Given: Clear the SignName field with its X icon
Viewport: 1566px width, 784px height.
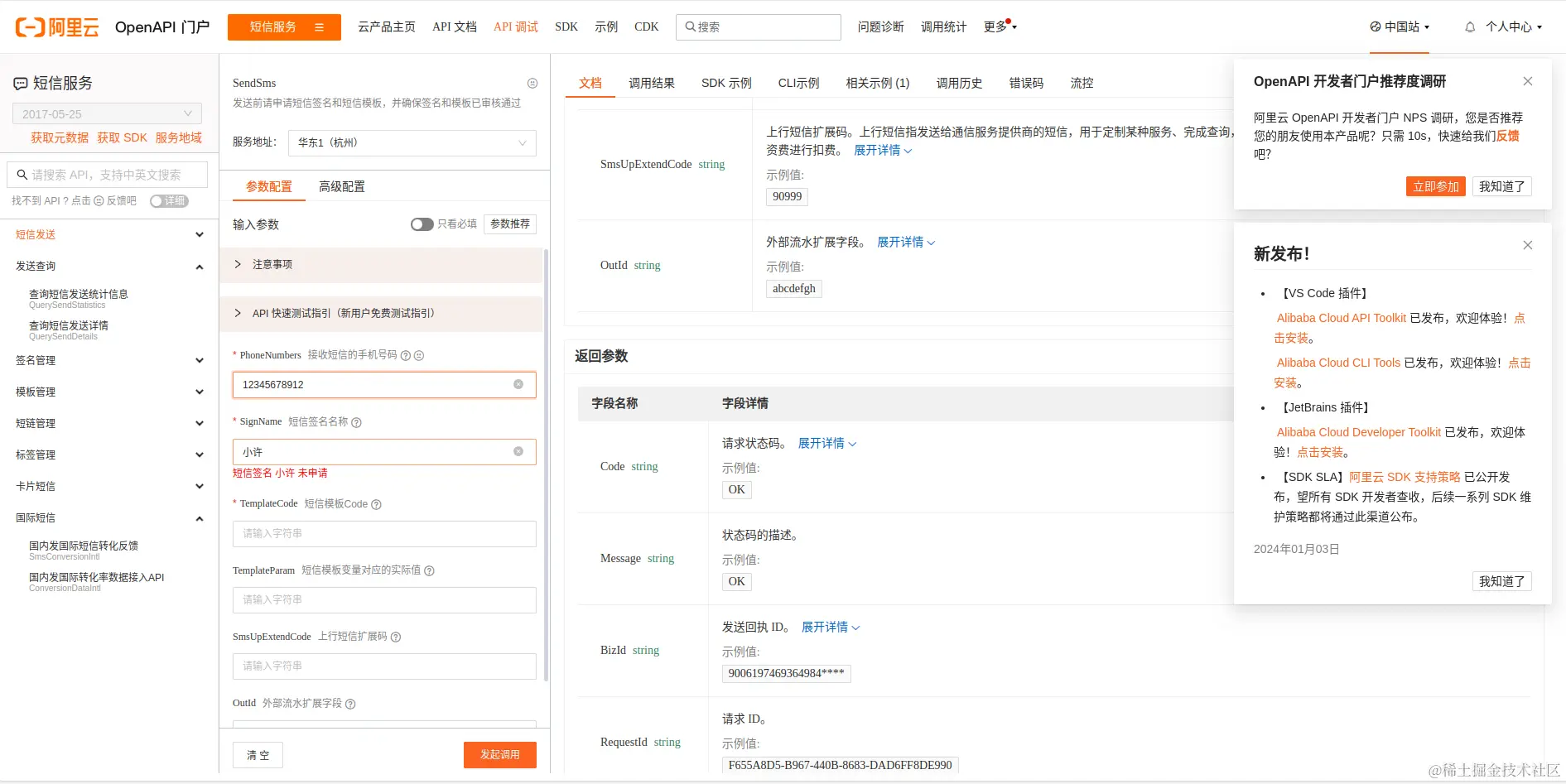Looking at the screenshot, I should click(x=518, y=451).
